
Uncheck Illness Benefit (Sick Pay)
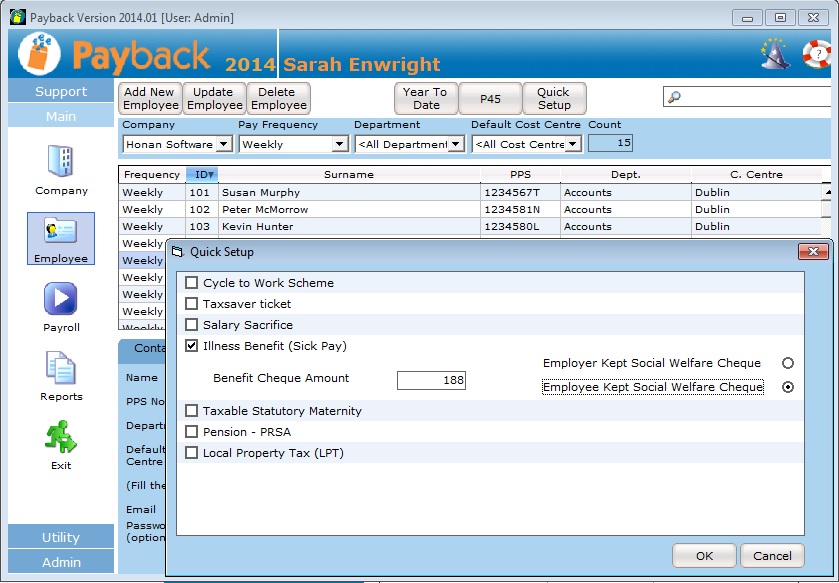click(x=192, y=346)
